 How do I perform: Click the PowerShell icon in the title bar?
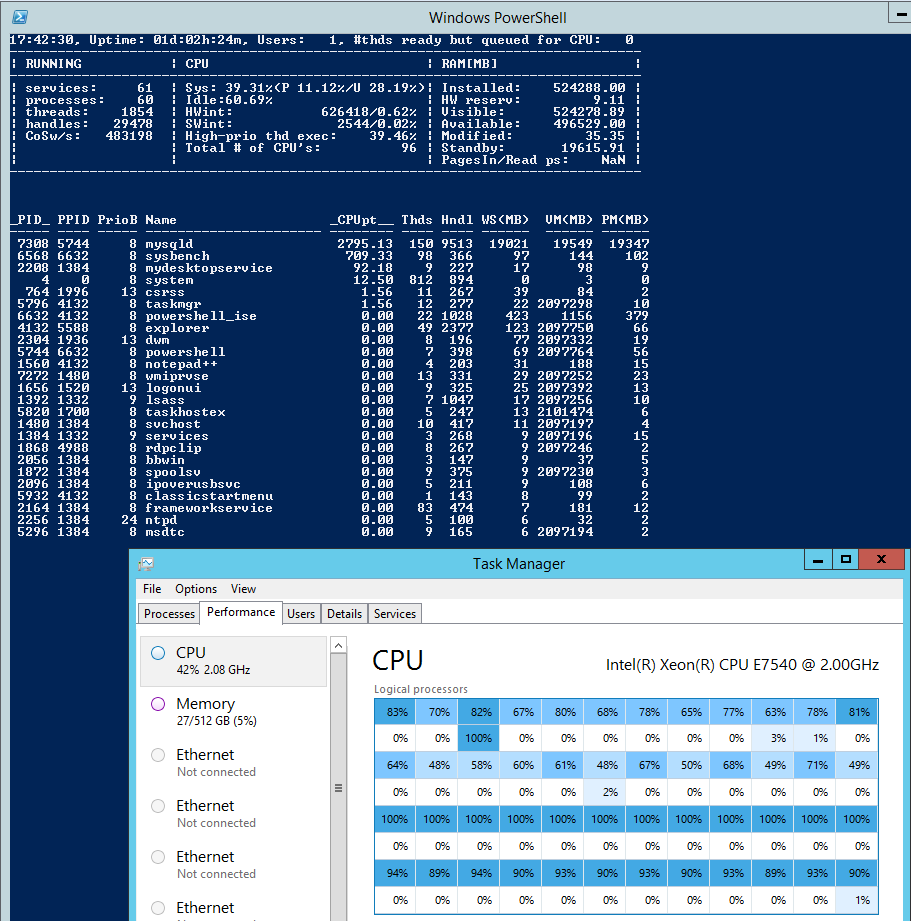click(x=22, y=17)
